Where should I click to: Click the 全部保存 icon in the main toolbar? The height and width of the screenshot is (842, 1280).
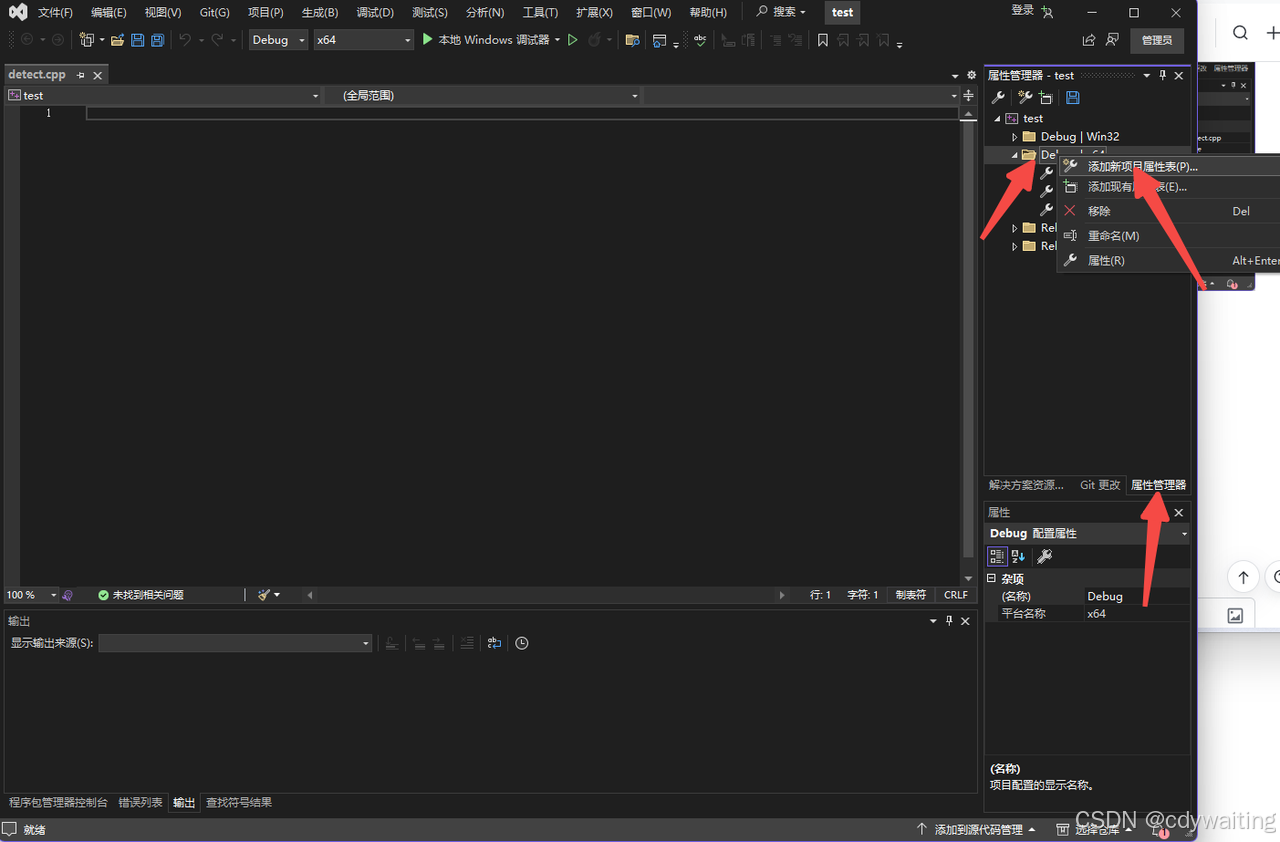[x=157, y=39]
